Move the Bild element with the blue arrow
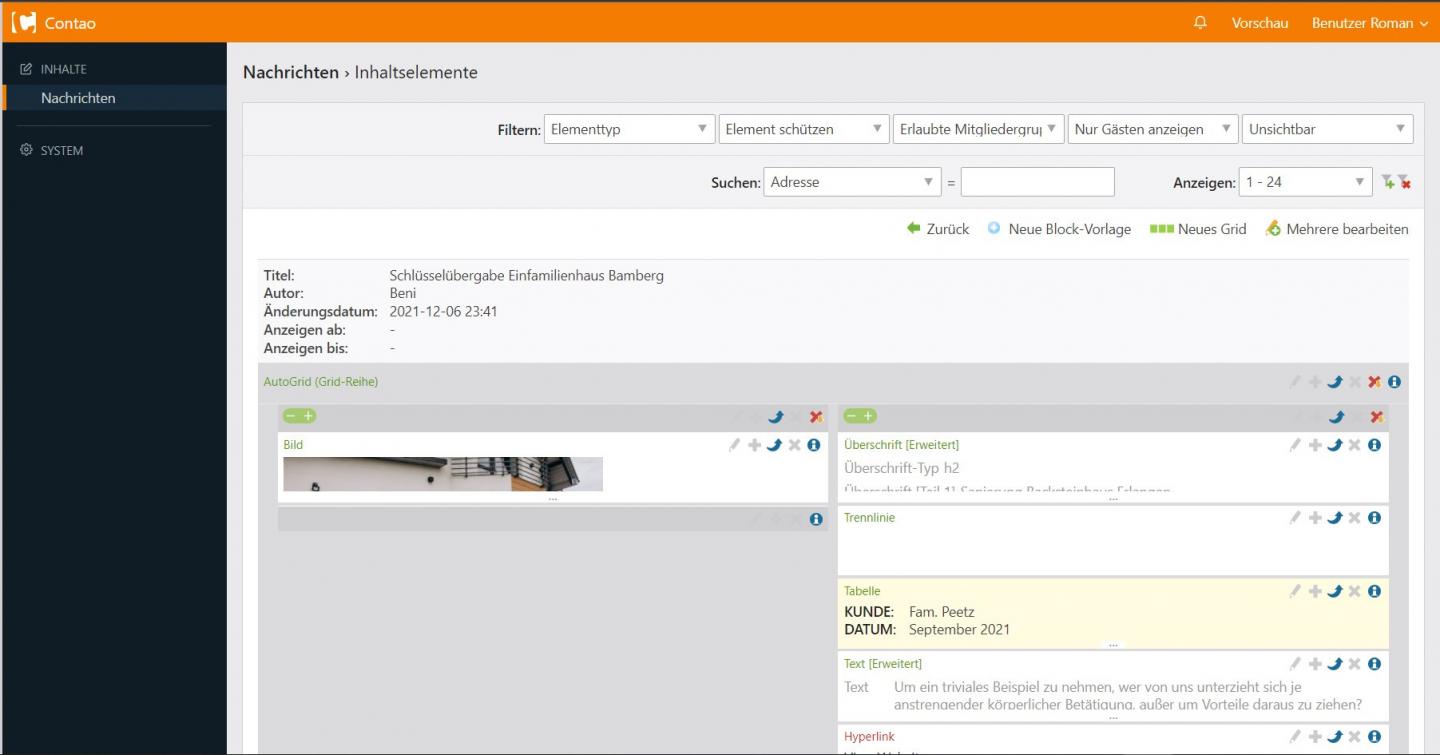1440x755 pixels. coord(774,445)
